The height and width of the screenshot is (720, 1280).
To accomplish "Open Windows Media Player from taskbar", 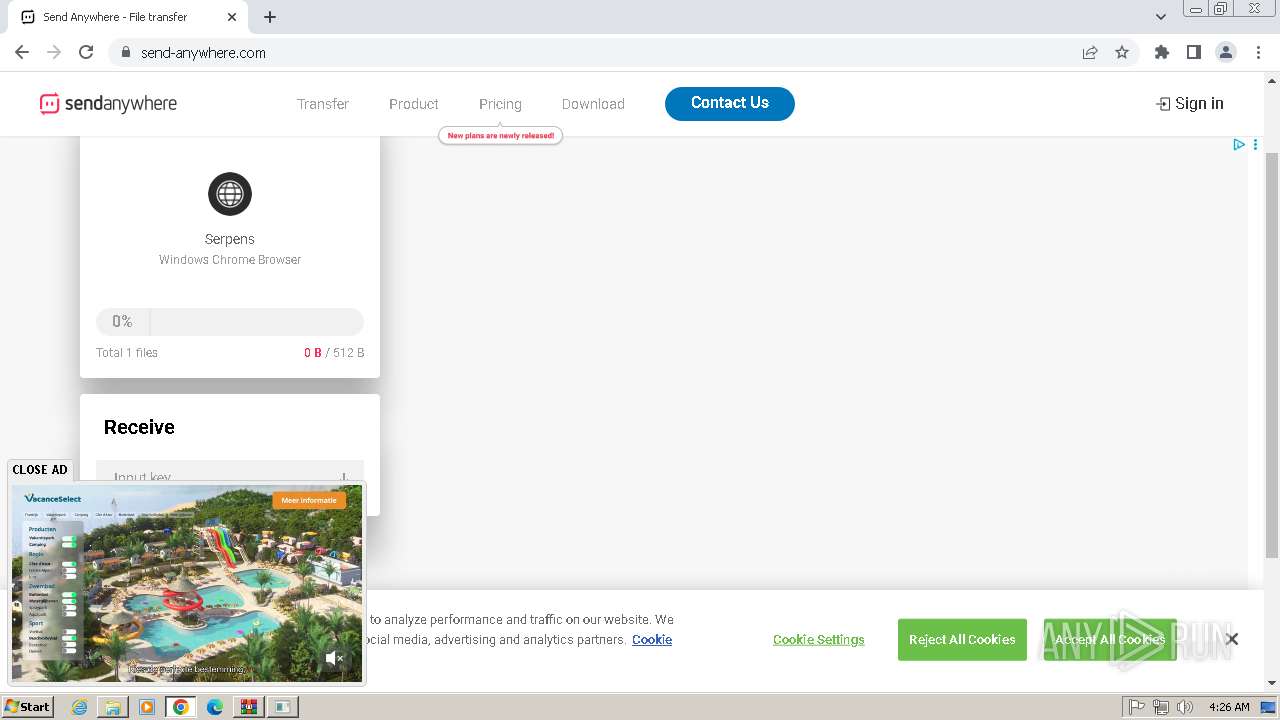I will click(147, 707).
